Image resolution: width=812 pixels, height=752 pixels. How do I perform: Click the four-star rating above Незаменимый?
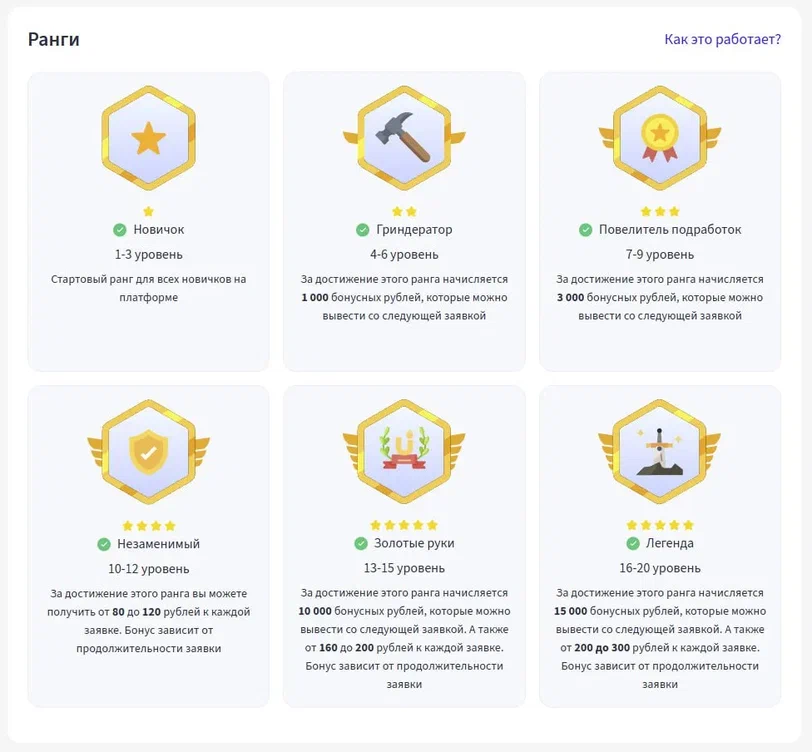tap(148, 525)
